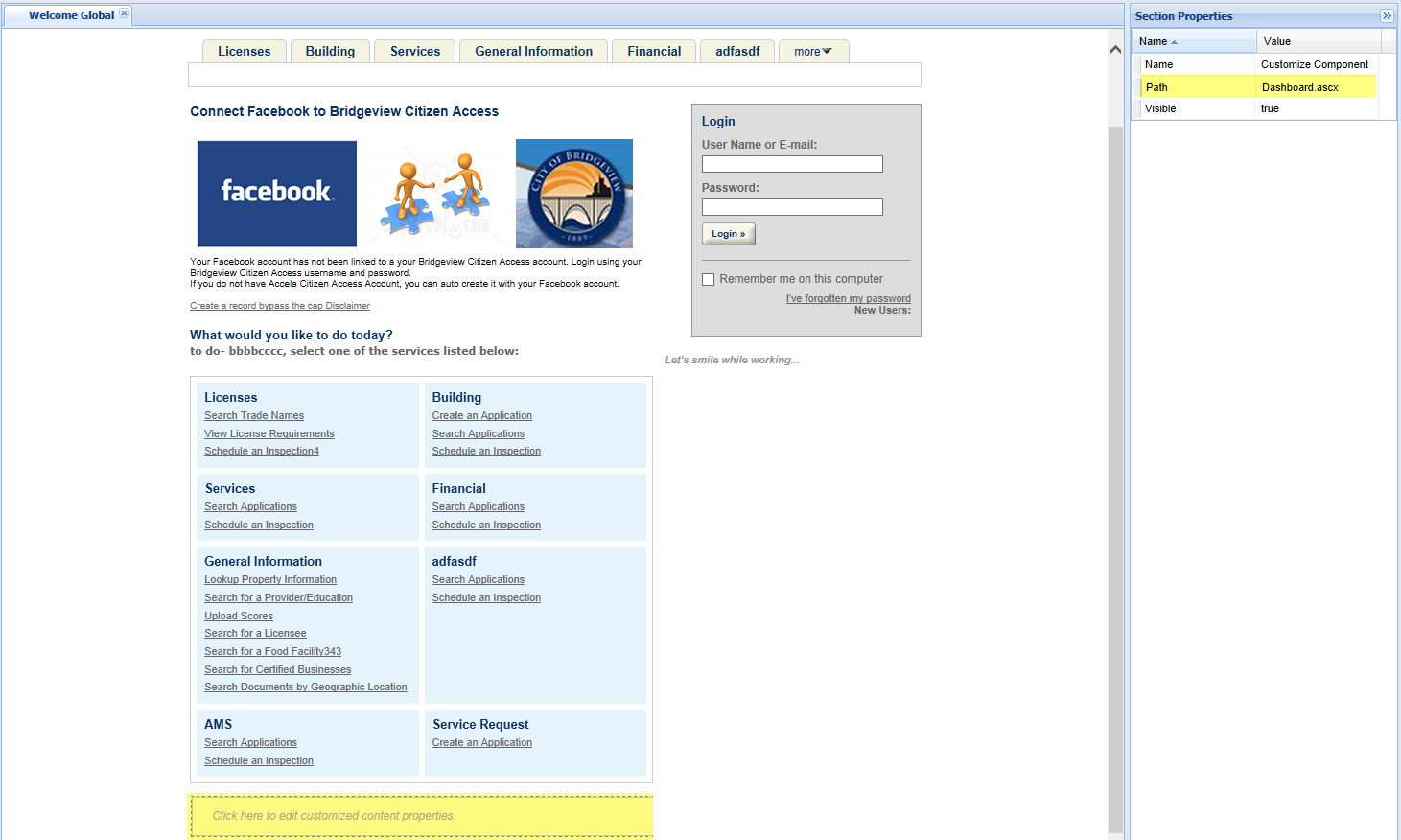Click the scroll up arrow

[1115, 50]
